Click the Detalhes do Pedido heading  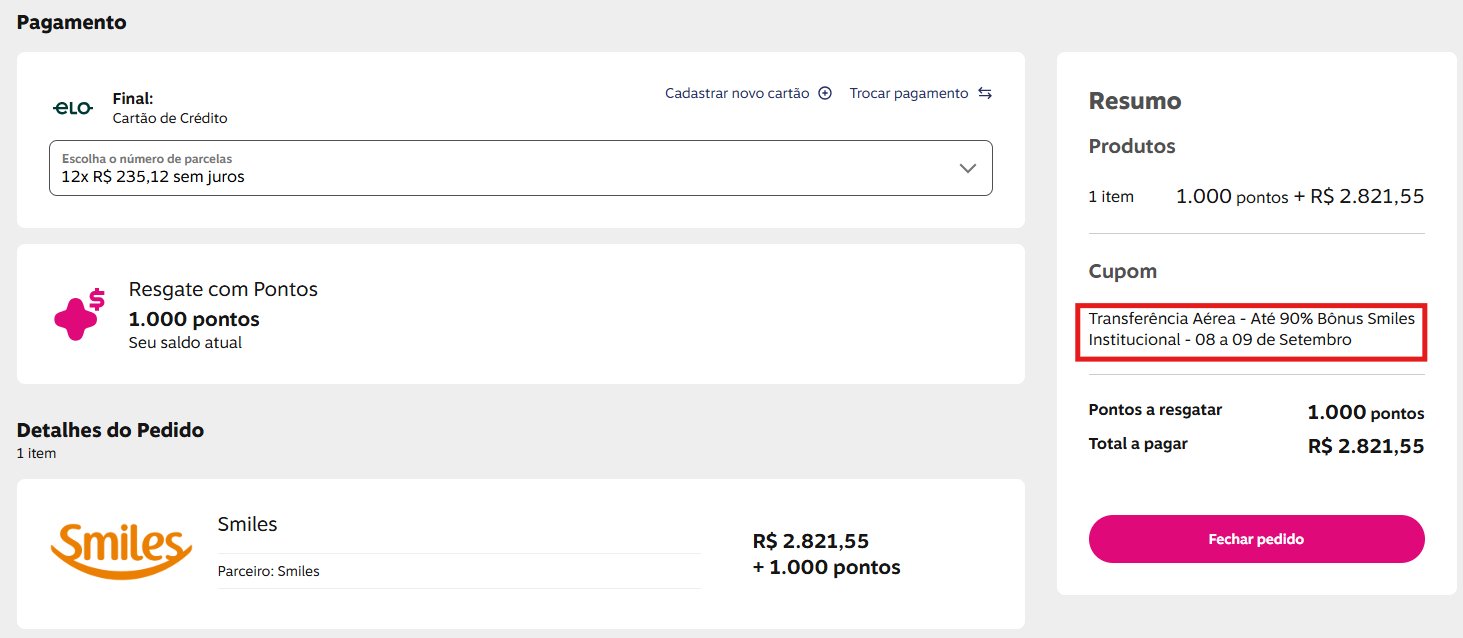click(110, 430)
